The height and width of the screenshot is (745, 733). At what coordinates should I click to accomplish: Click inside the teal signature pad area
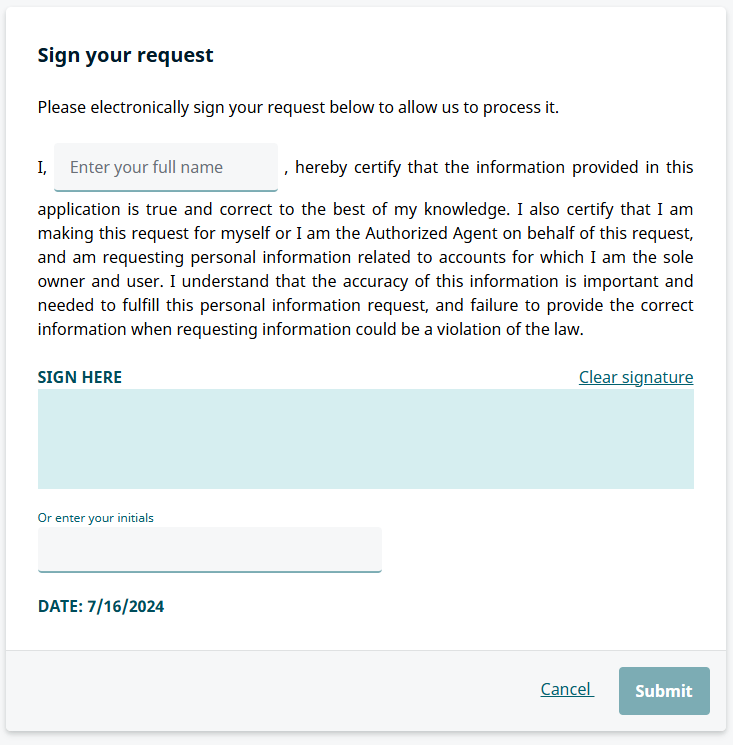click(x=365, y=439)
